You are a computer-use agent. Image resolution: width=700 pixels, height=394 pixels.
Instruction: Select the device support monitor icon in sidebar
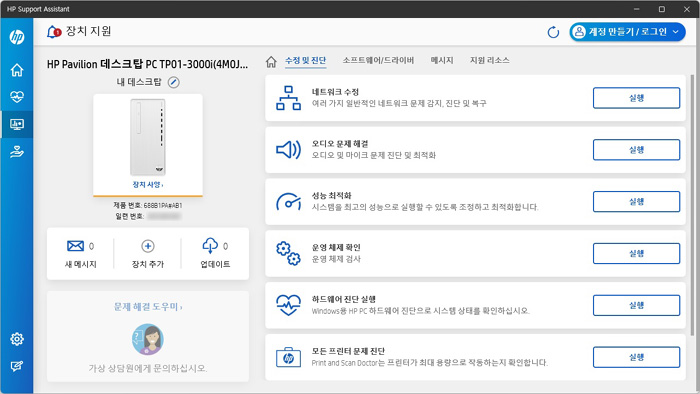17,124
